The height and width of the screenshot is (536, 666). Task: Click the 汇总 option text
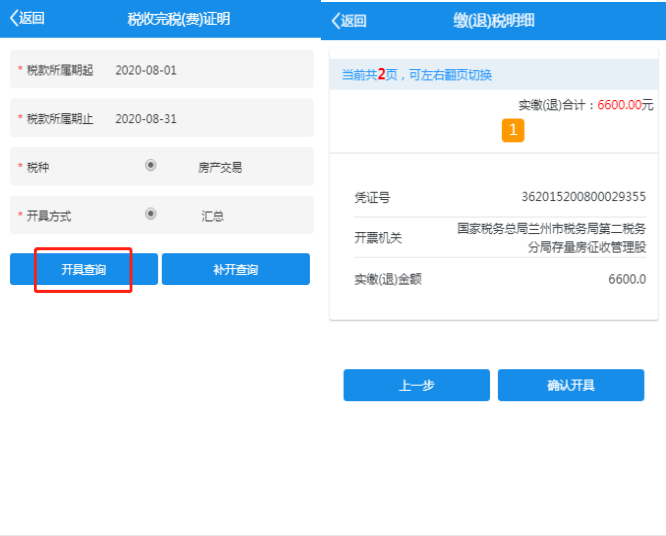point(212,216)
